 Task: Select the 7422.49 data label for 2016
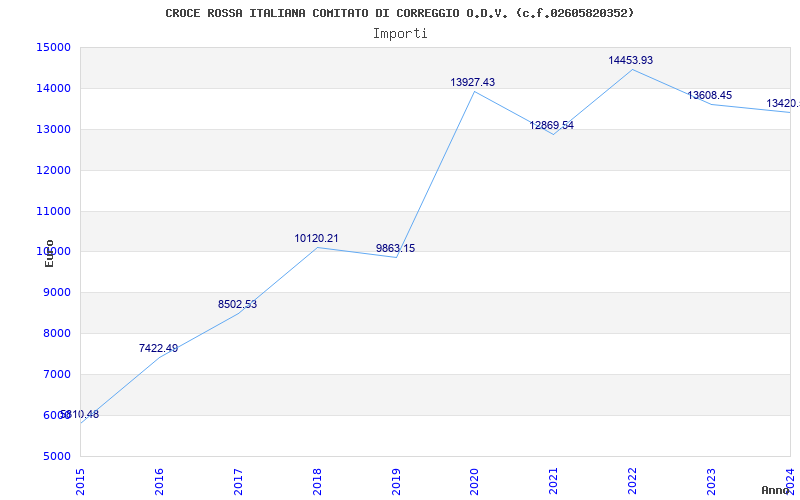(158, 348)
